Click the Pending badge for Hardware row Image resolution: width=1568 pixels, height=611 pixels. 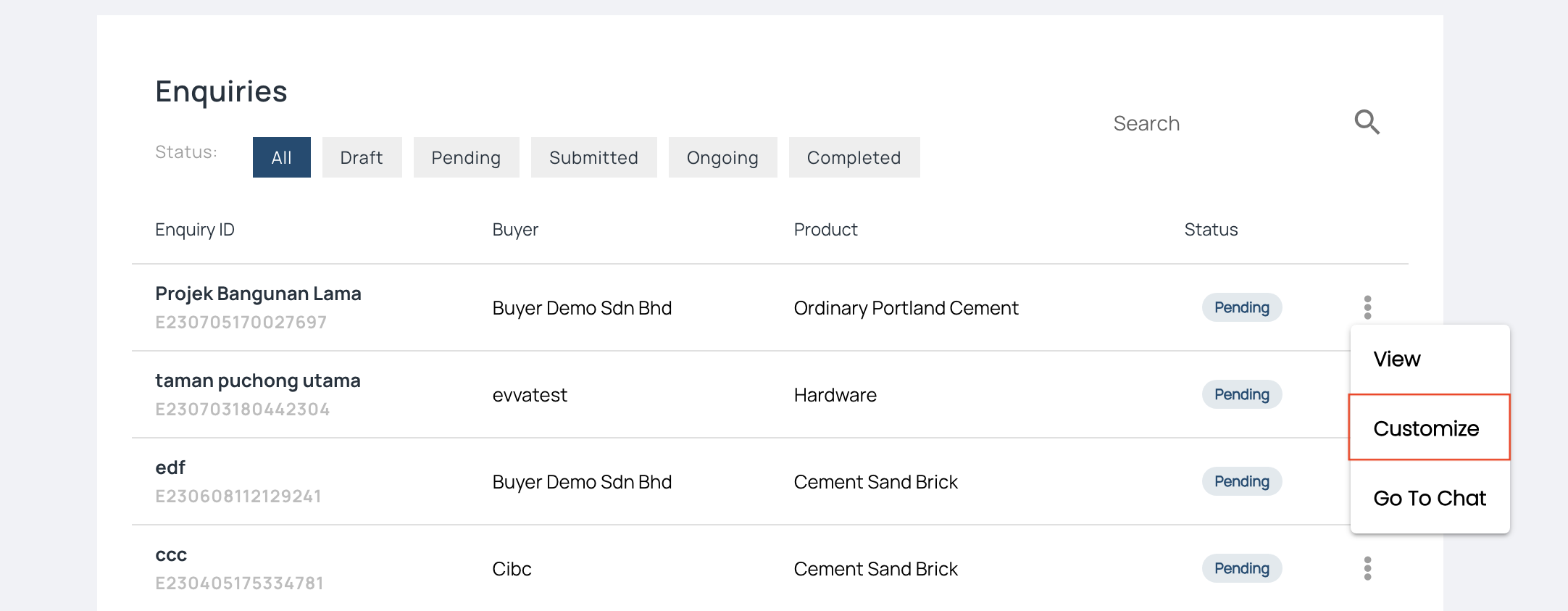point(1241,394)
